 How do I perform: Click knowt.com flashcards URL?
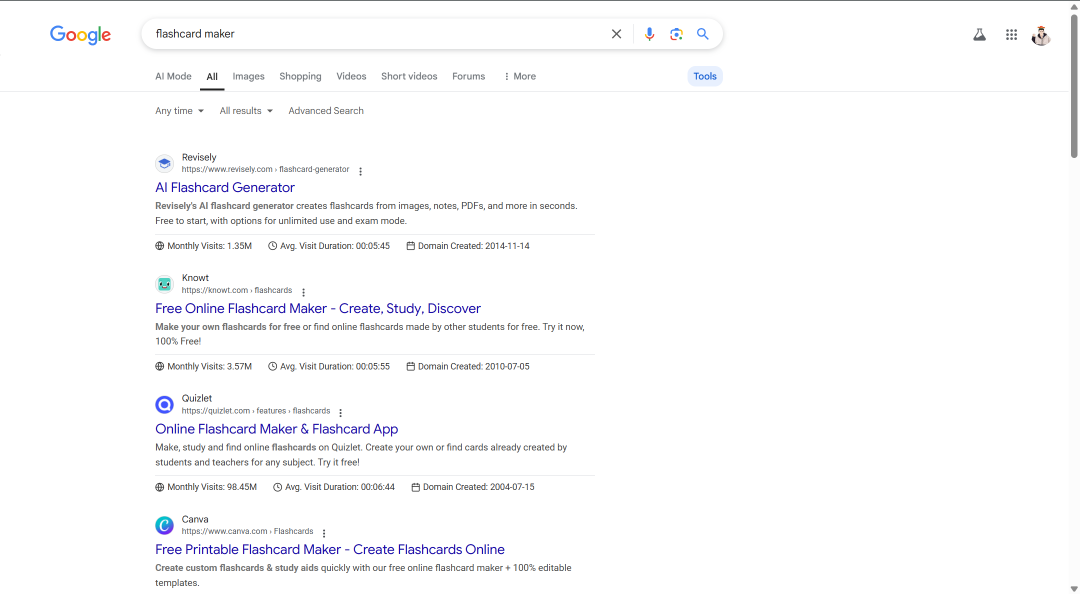point(237,291)
